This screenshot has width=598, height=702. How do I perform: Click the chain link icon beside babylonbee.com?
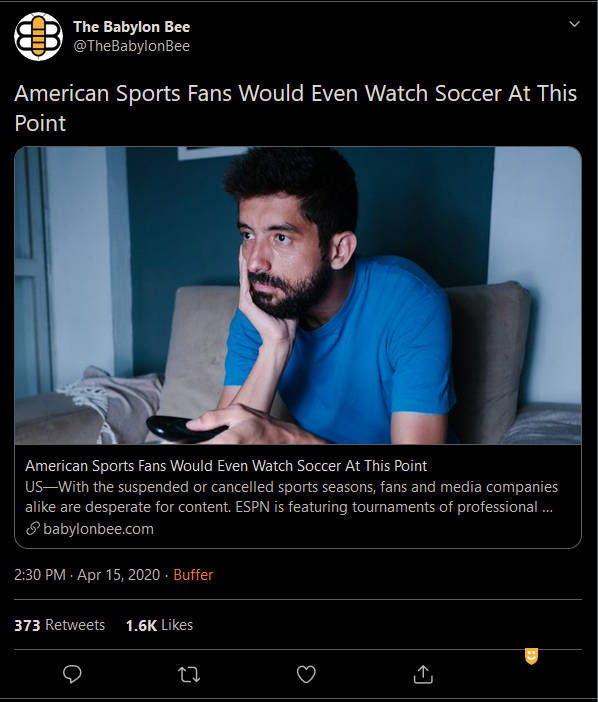33,529
